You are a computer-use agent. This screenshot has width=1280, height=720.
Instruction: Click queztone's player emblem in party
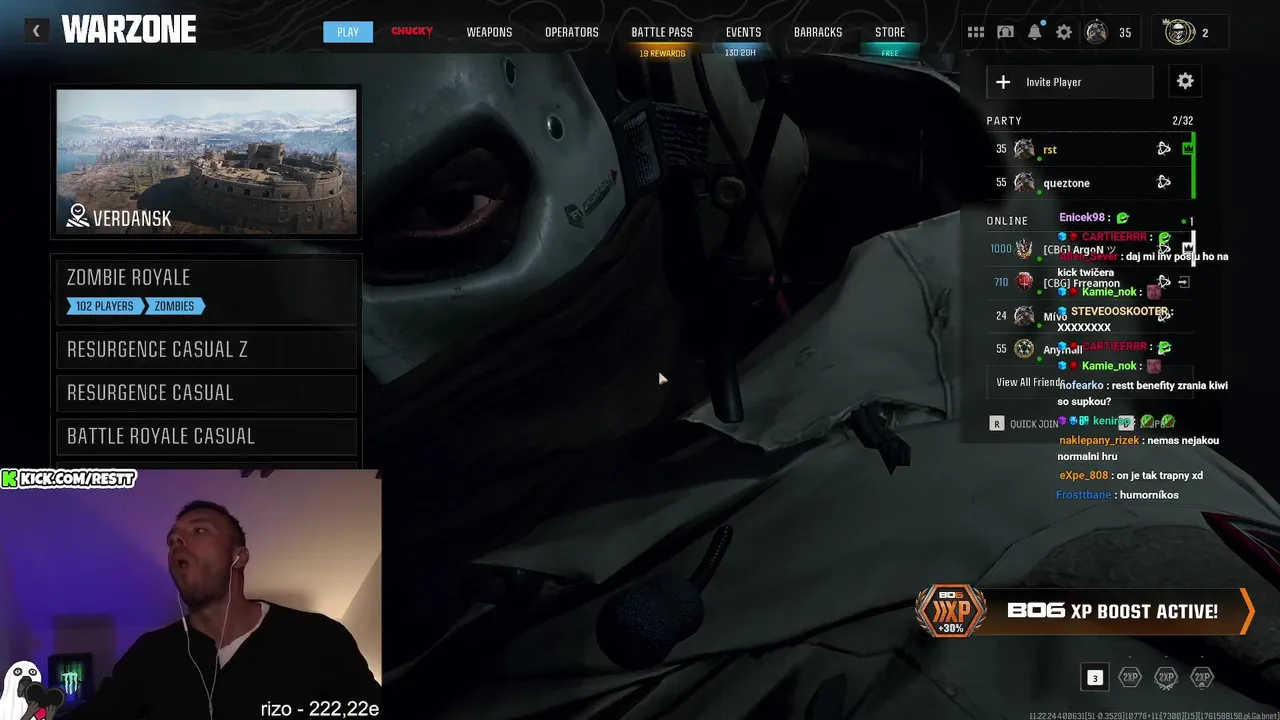click(1024, 182)
